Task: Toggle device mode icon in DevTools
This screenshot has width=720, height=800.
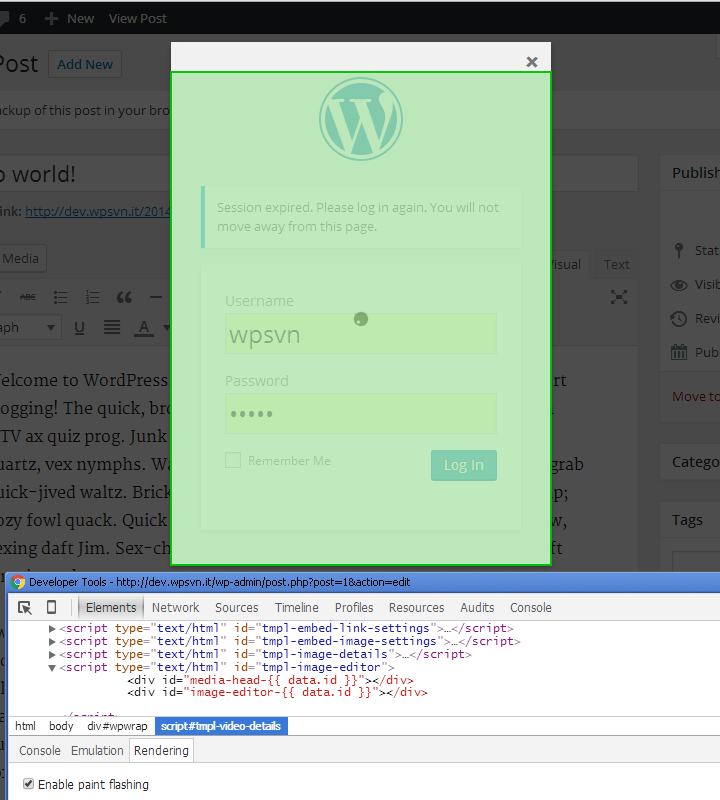Action: [52, 607]
